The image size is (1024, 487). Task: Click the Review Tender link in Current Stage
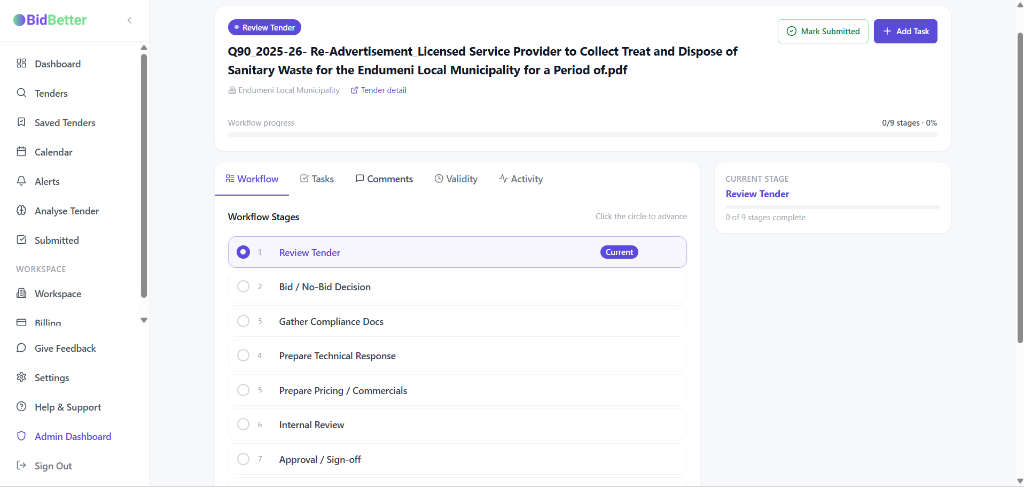pyautogui.click(x=757, y=194)
